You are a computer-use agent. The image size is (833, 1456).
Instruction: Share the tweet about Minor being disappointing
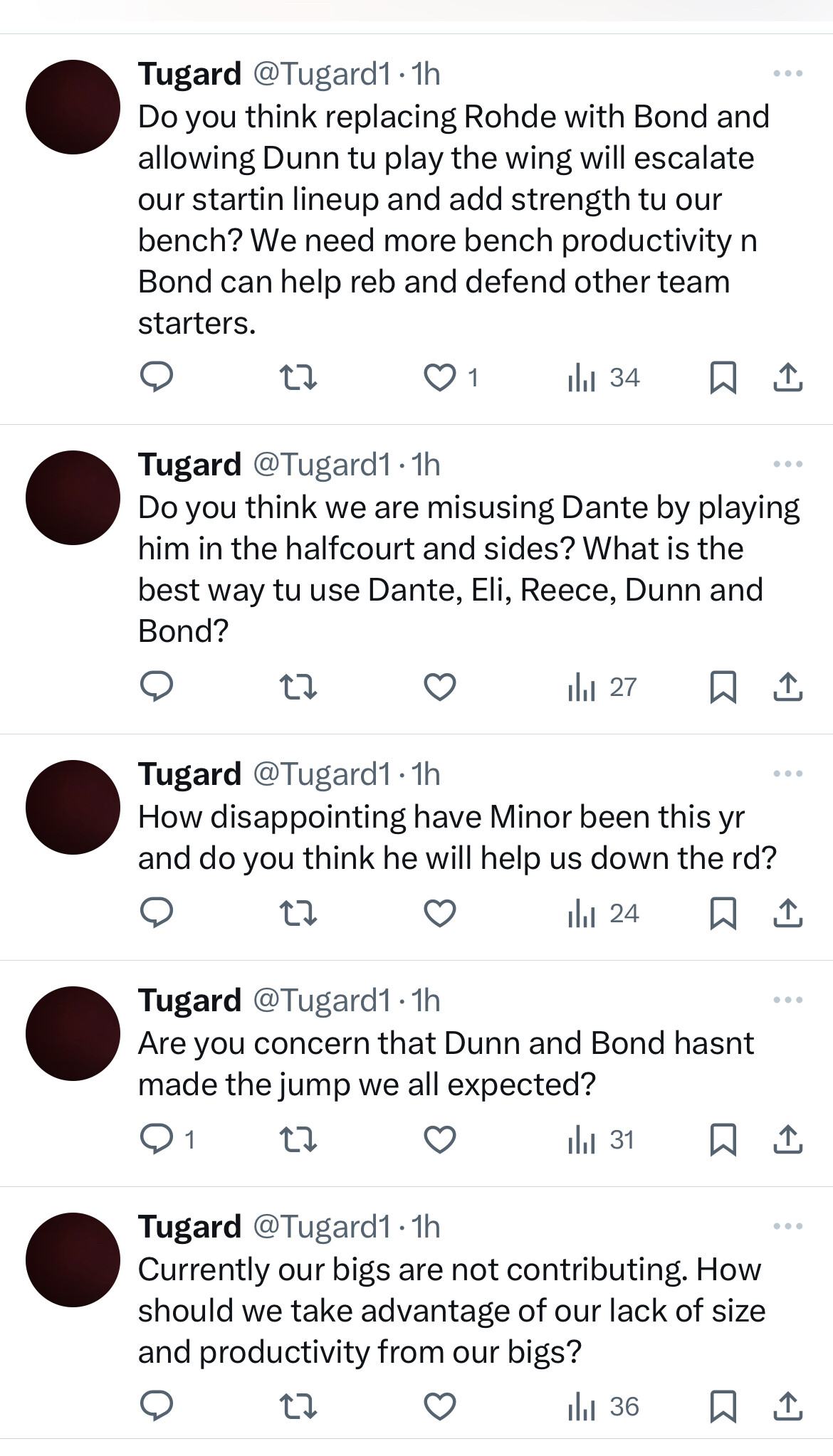[787, 913]
